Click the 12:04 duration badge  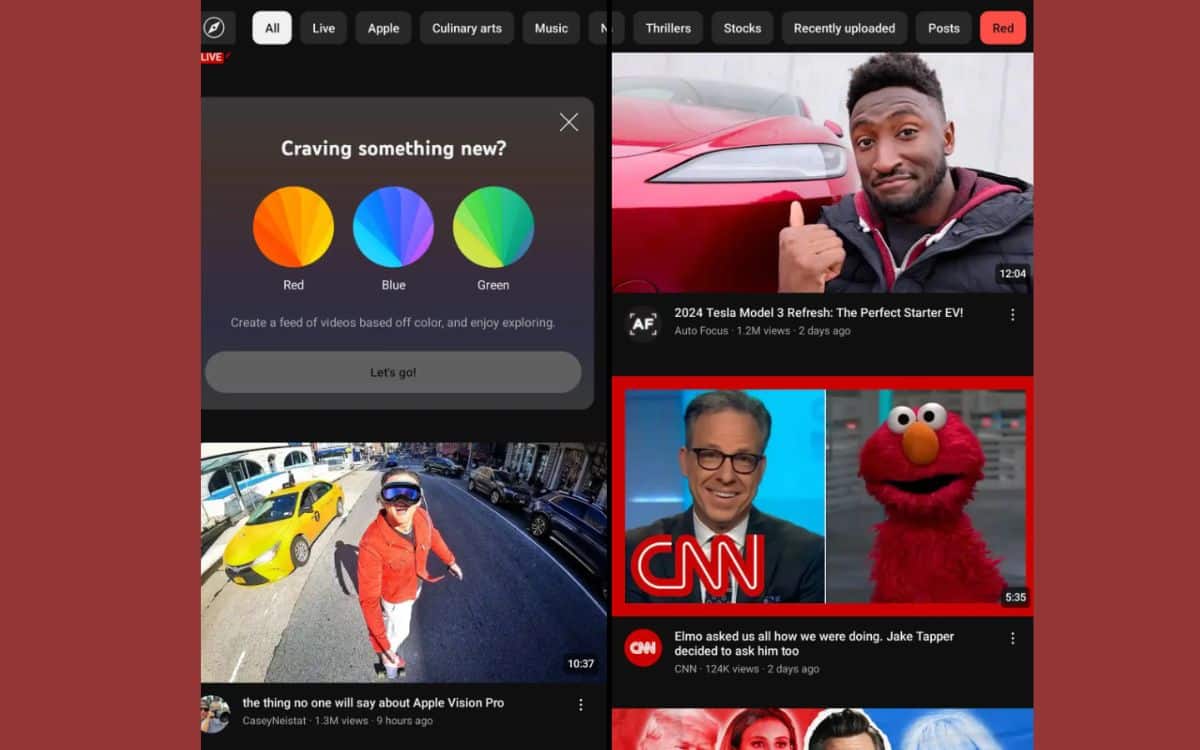pos(1012,273)
